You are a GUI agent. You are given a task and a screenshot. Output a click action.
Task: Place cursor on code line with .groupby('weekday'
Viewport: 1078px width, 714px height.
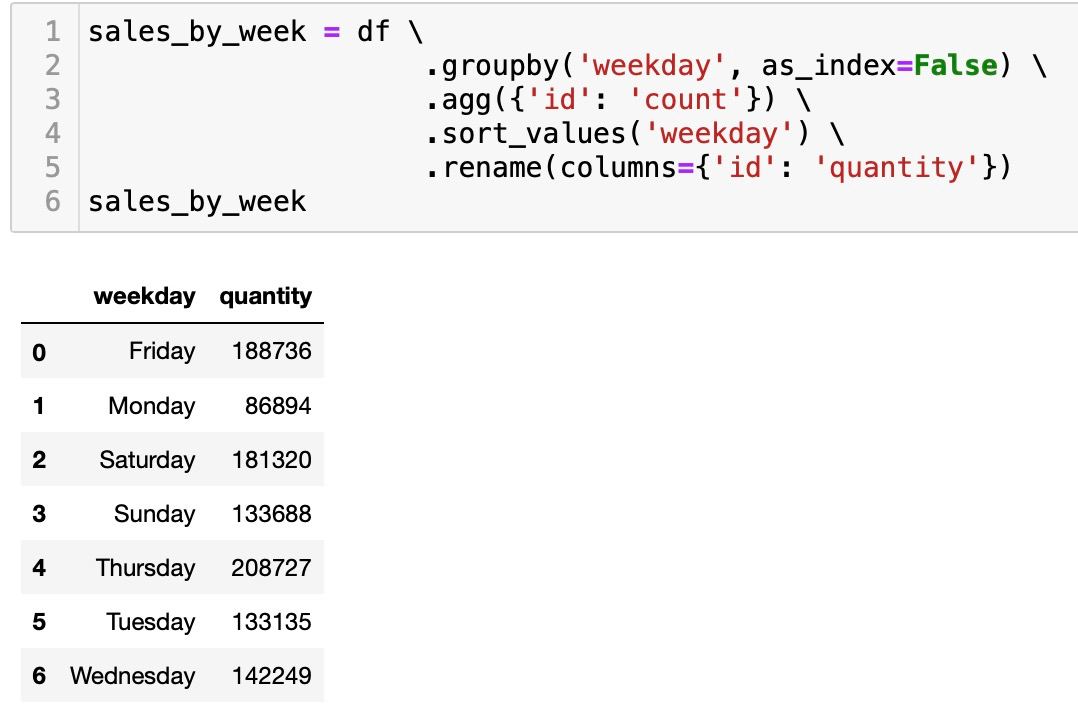(736, 66)
